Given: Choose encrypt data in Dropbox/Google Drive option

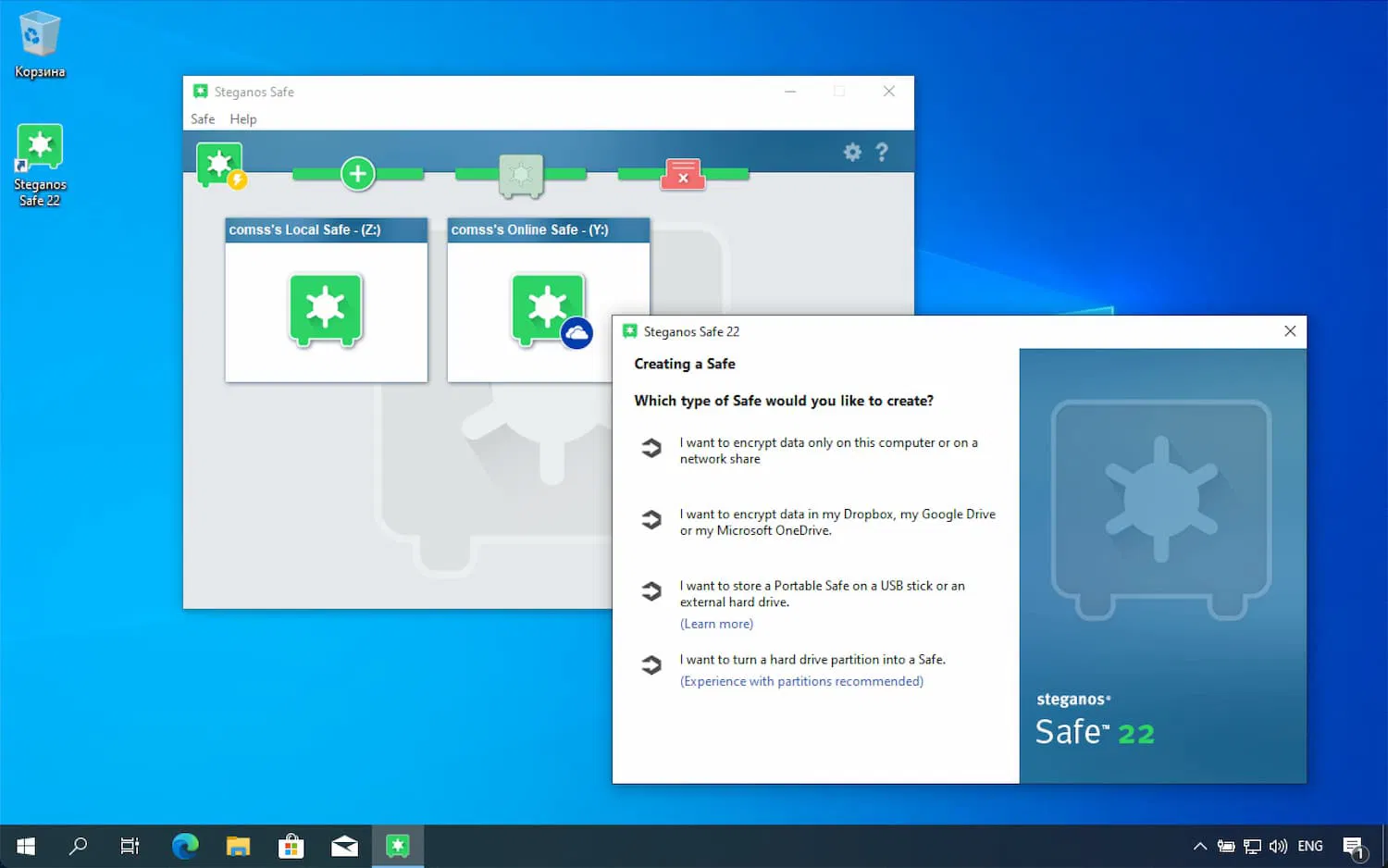Looking at the screenshot, I should 837,522.
